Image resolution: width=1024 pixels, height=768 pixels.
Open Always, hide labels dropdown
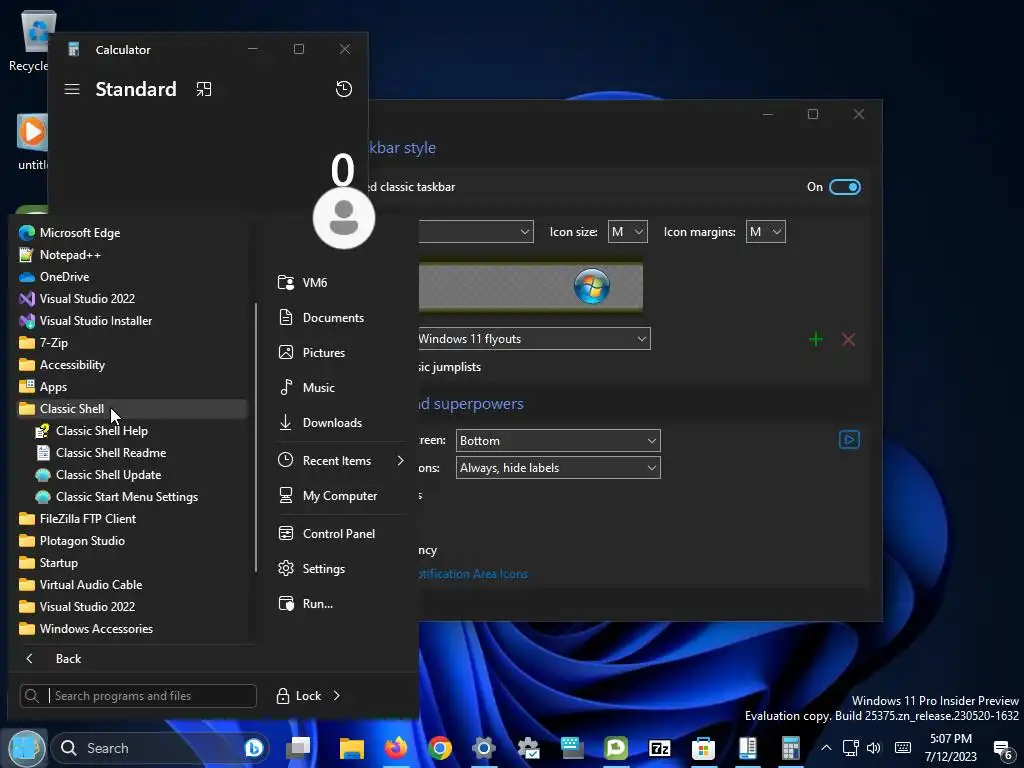[x=558, y=468]
